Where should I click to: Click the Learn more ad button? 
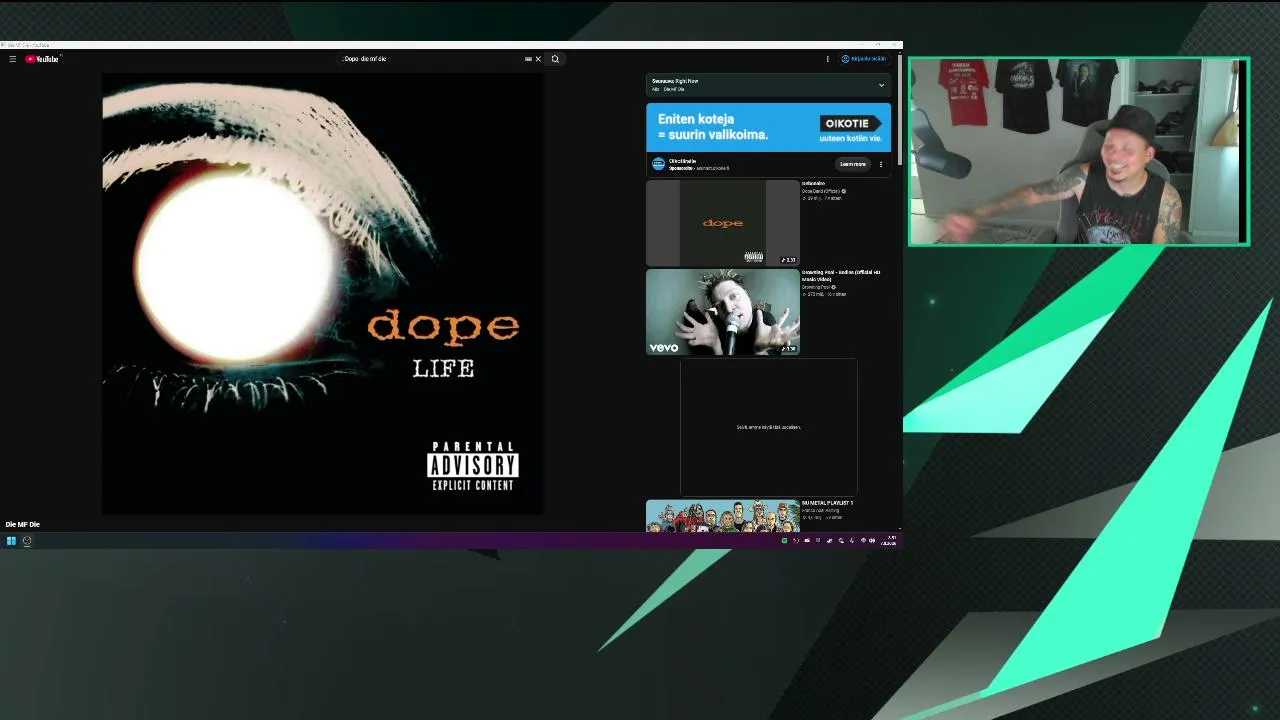(853, 164)
